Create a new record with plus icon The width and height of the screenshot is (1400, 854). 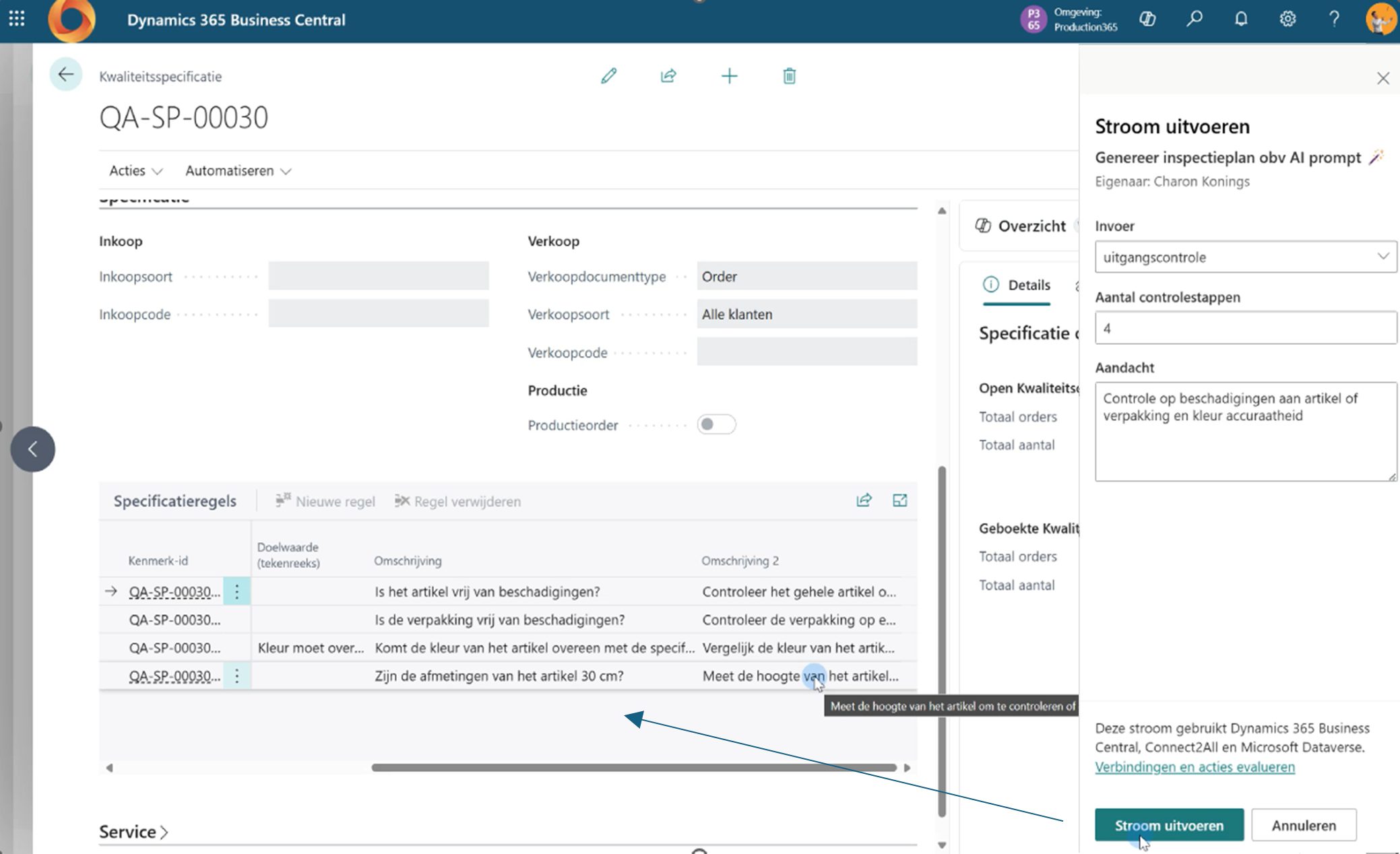[729, 76]
